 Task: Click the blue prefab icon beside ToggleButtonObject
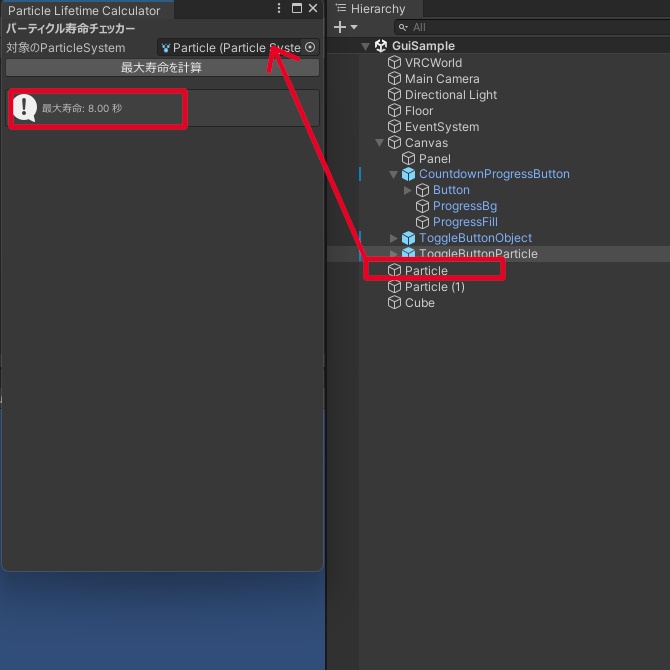click(x=408, y=238)
